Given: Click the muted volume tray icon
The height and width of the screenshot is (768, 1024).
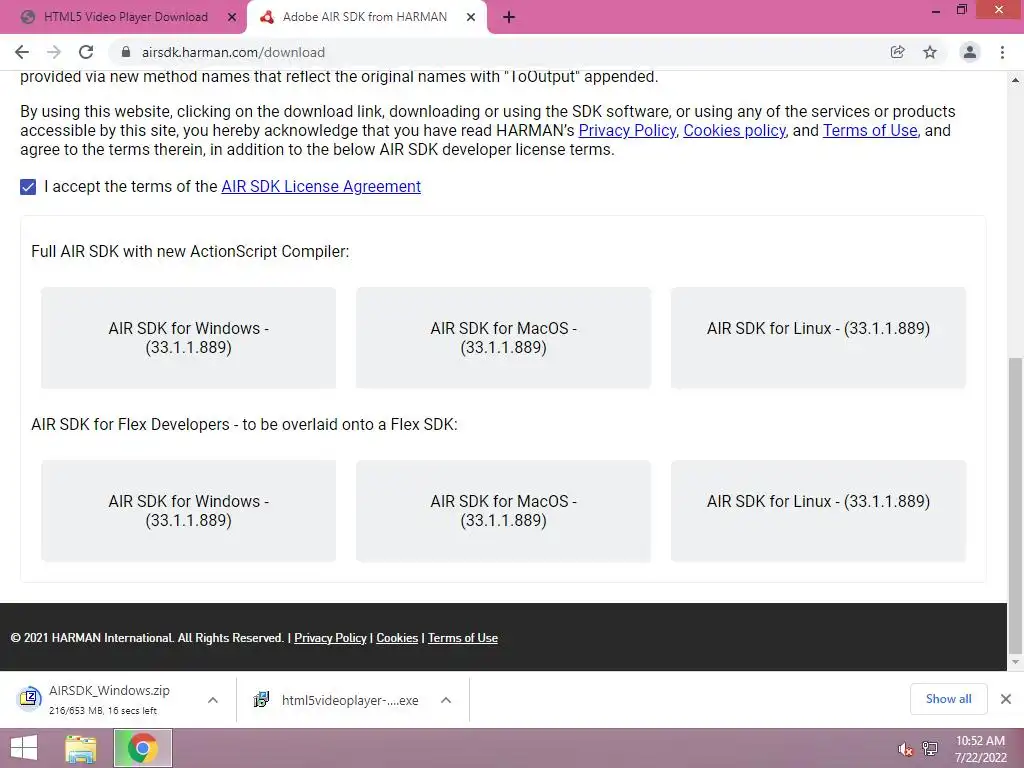Looking at the screenshot, I should 904,749.
